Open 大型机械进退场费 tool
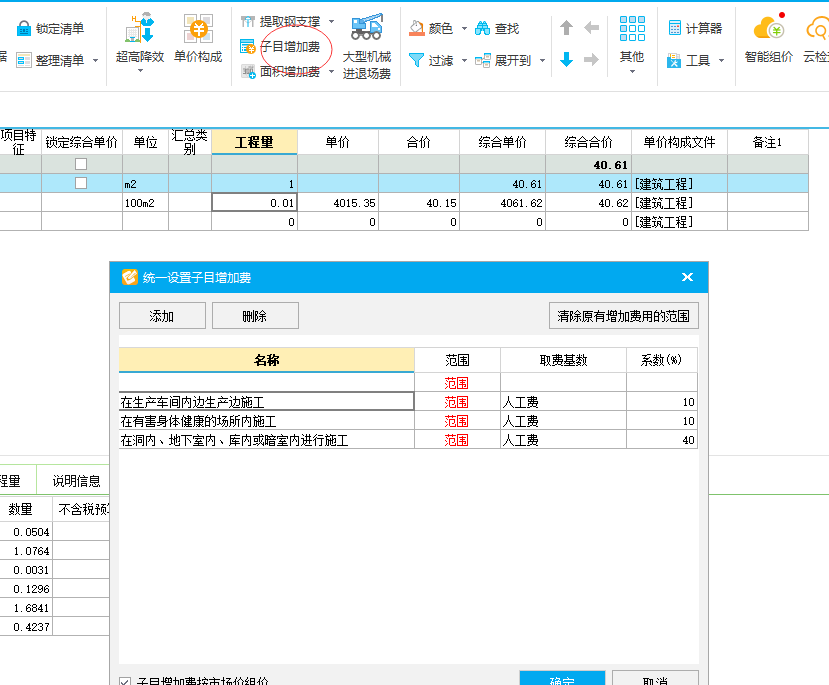Screen dimensions: 829x685 click(366, 47)
